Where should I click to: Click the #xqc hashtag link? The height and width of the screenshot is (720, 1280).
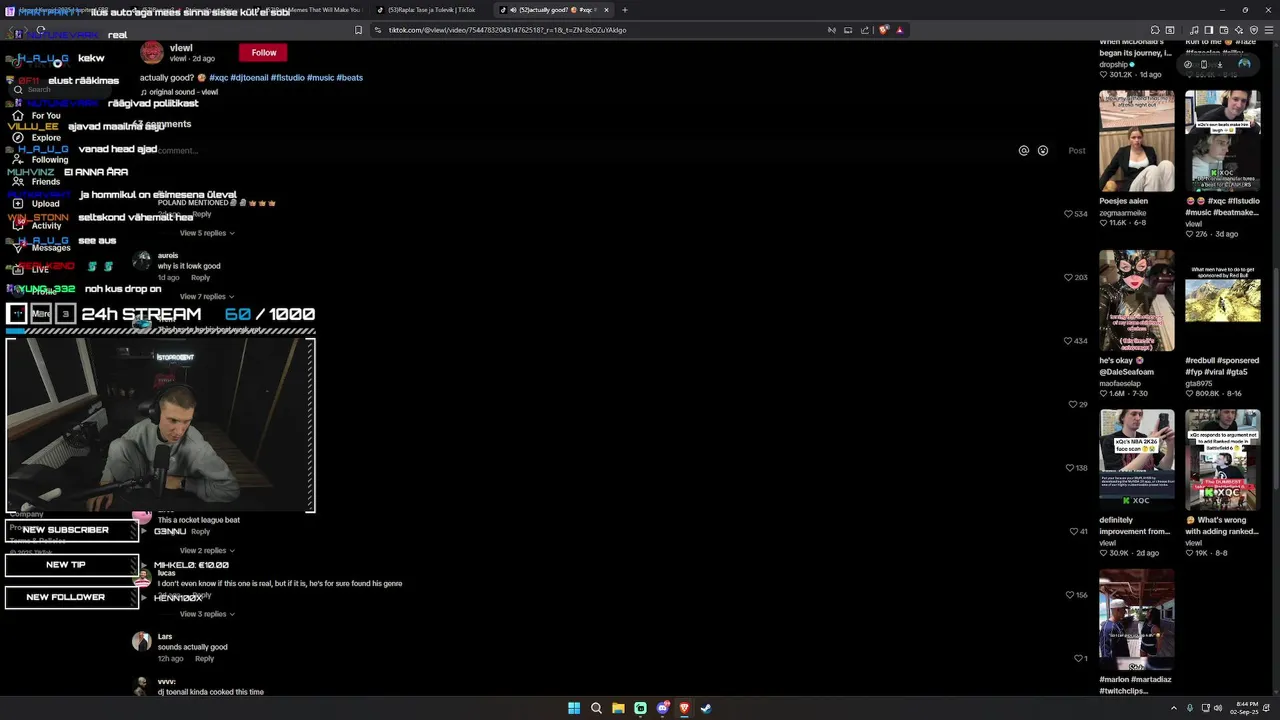tap(218, 77)
